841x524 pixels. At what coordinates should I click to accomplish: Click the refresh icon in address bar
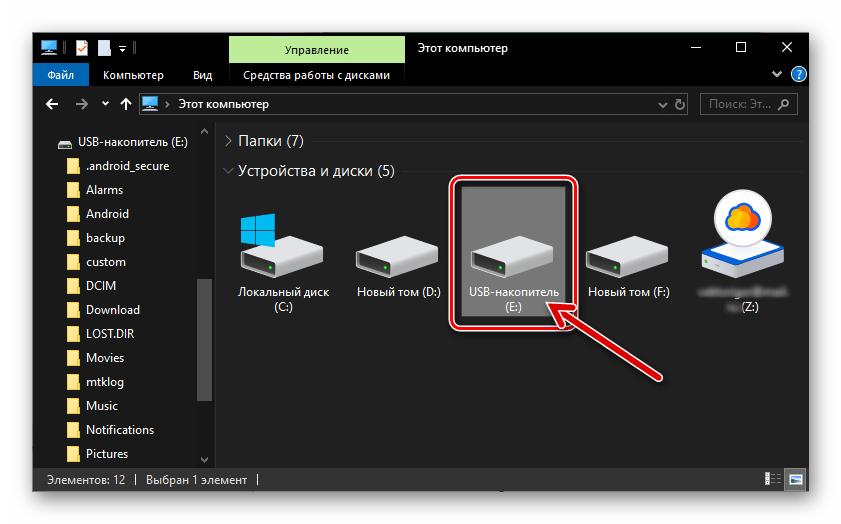tap(681, 104)
